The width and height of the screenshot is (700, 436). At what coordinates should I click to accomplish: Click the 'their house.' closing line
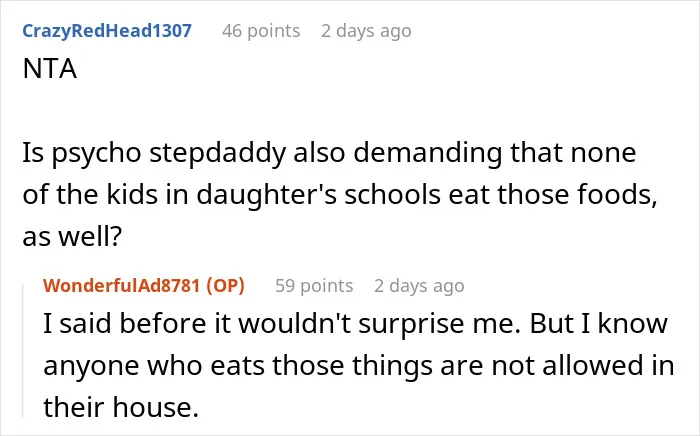(121, 407)
